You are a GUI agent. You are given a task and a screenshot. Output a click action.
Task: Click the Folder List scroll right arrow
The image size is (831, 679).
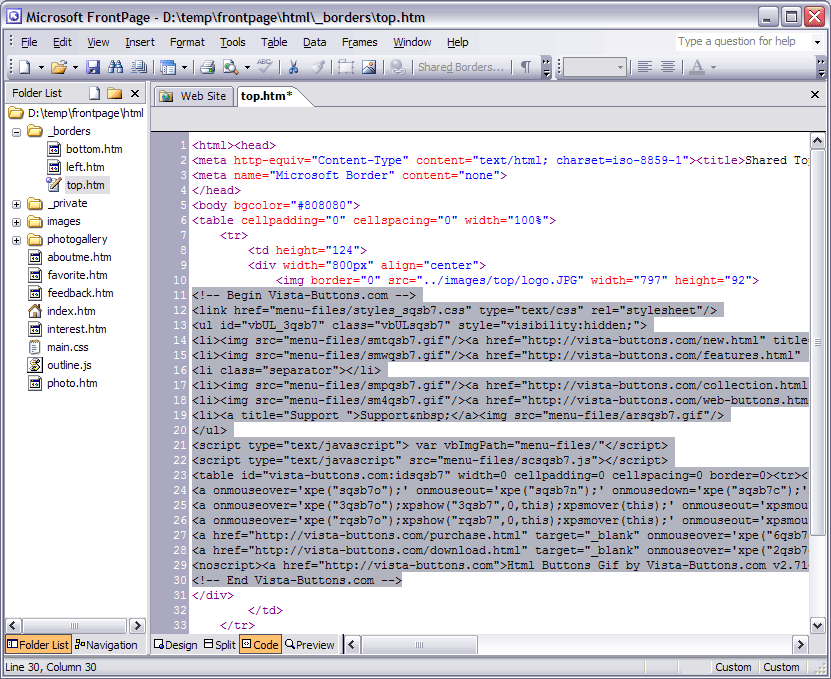tap(137, 625)
